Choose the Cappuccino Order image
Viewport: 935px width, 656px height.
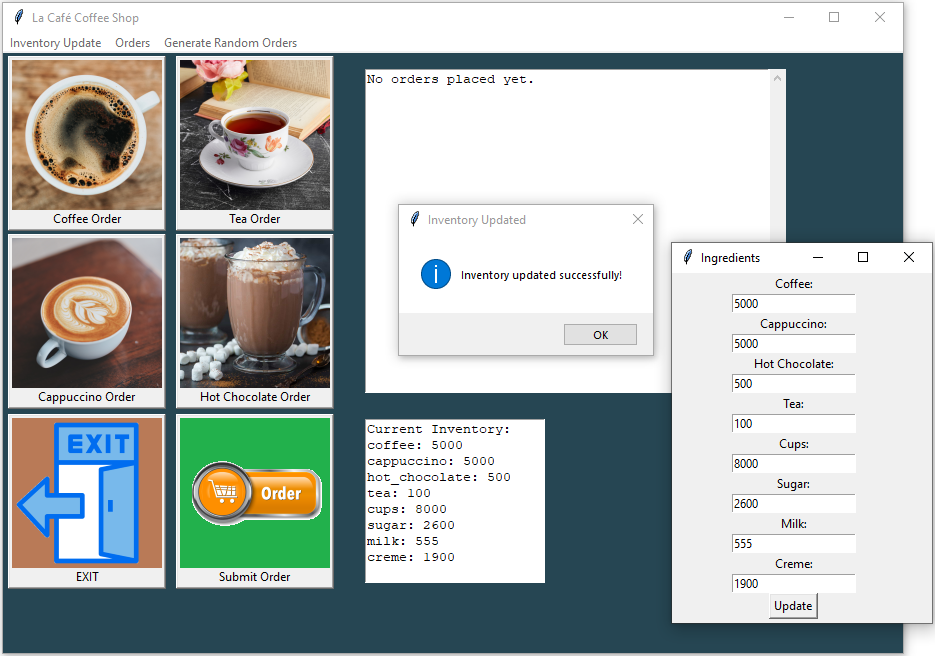click(x=87, y=313)
